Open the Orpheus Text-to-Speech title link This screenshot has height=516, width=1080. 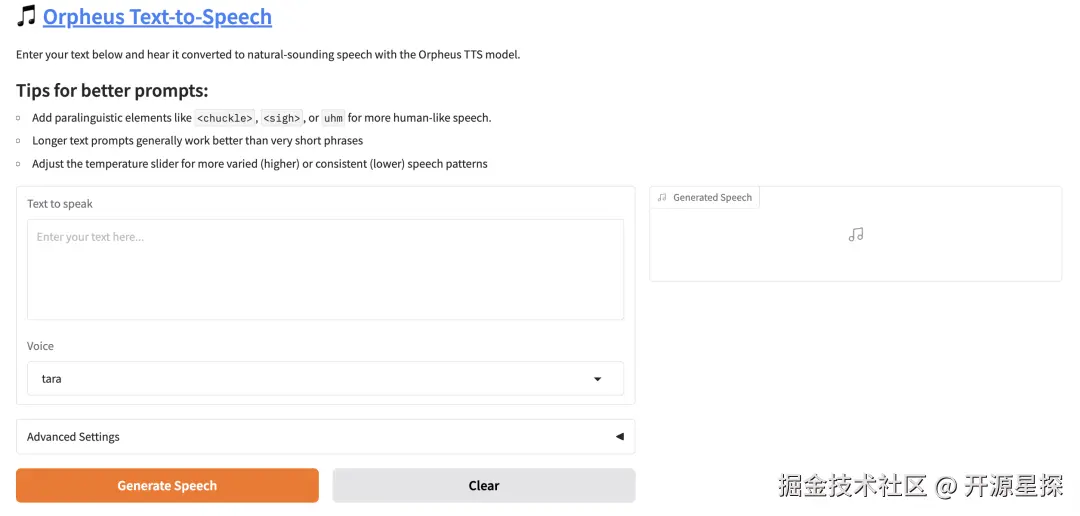click(x=157, y=17)
